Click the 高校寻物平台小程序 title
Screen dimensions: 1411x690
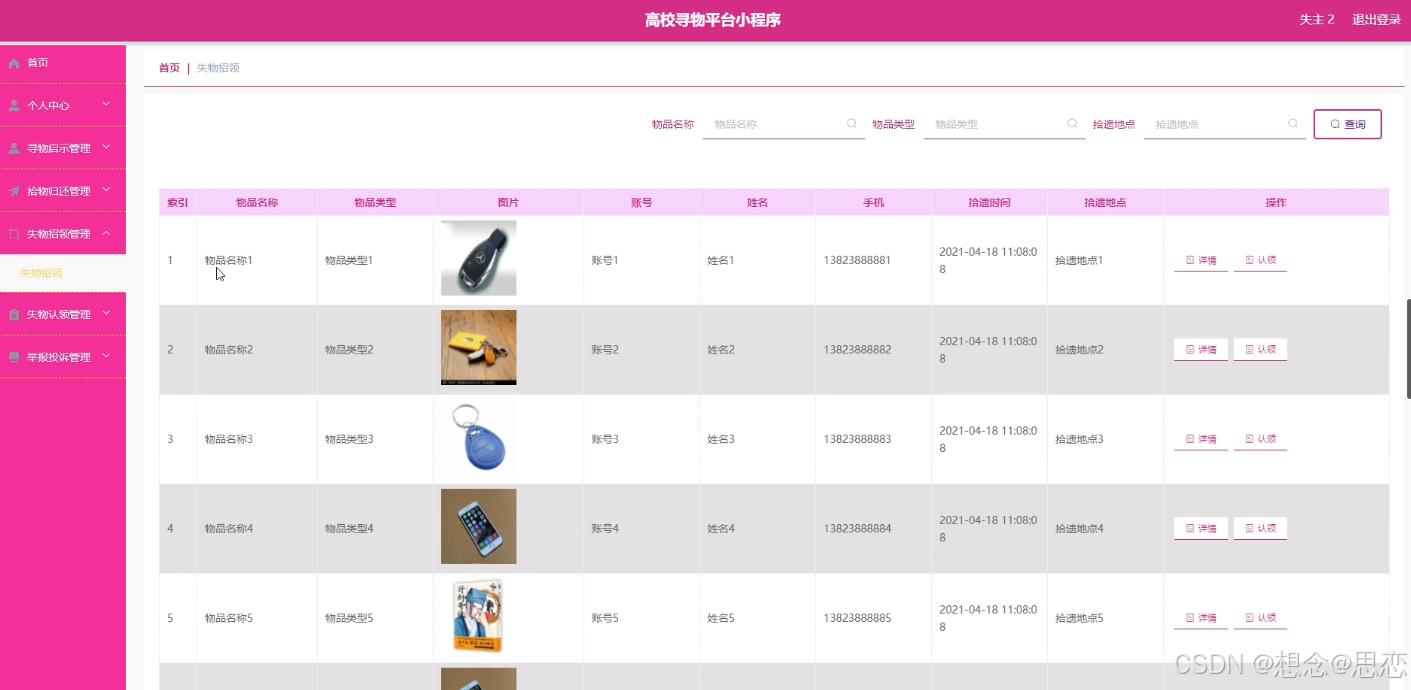[x=713, y=20]
